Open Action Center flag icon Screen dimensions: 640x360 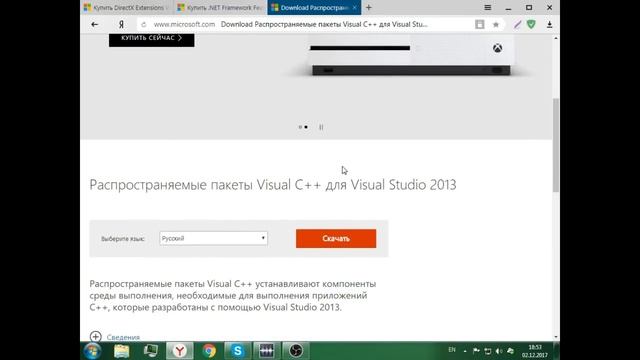click(x=476, y=351)
